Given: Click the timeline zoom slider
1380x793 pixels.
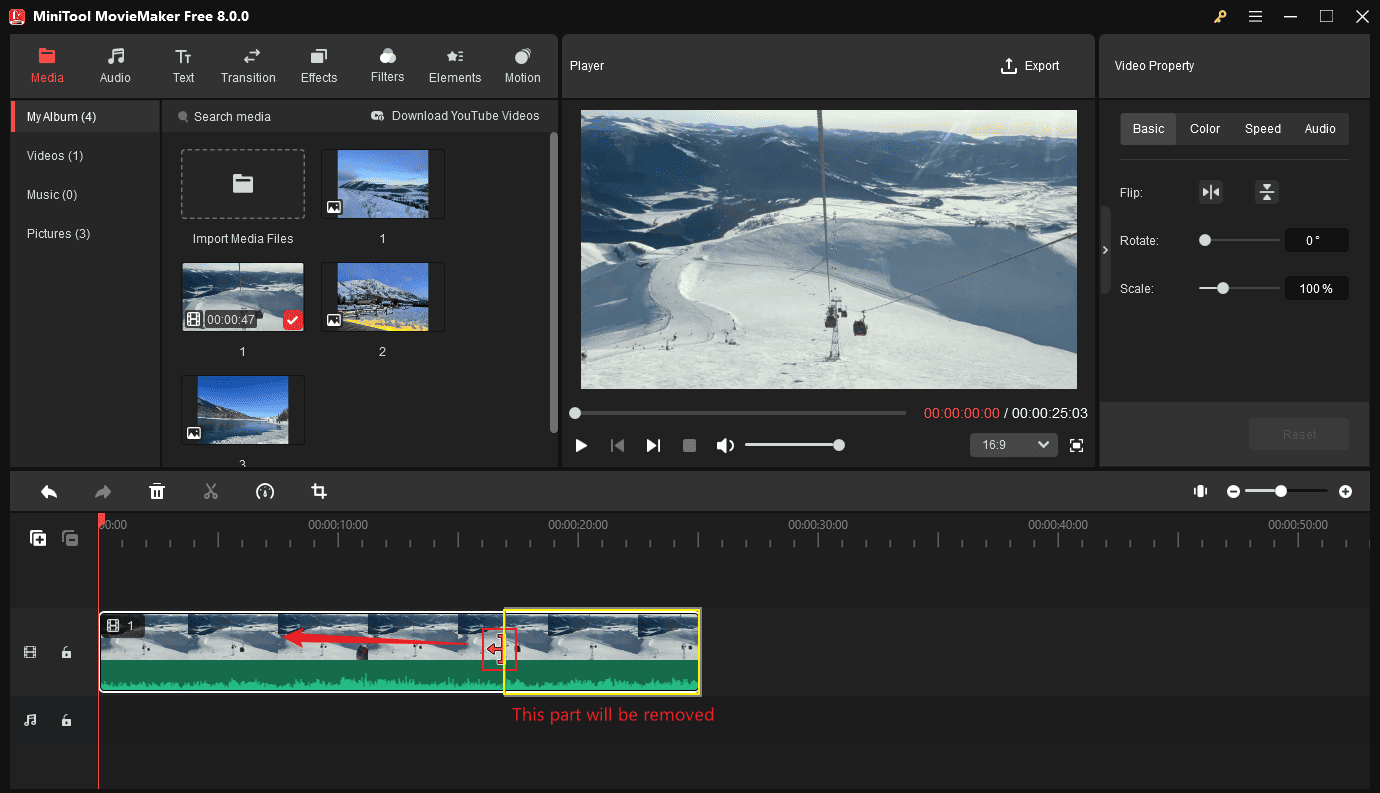Looking at the screenshot, I should click(x=1286, y=491).
